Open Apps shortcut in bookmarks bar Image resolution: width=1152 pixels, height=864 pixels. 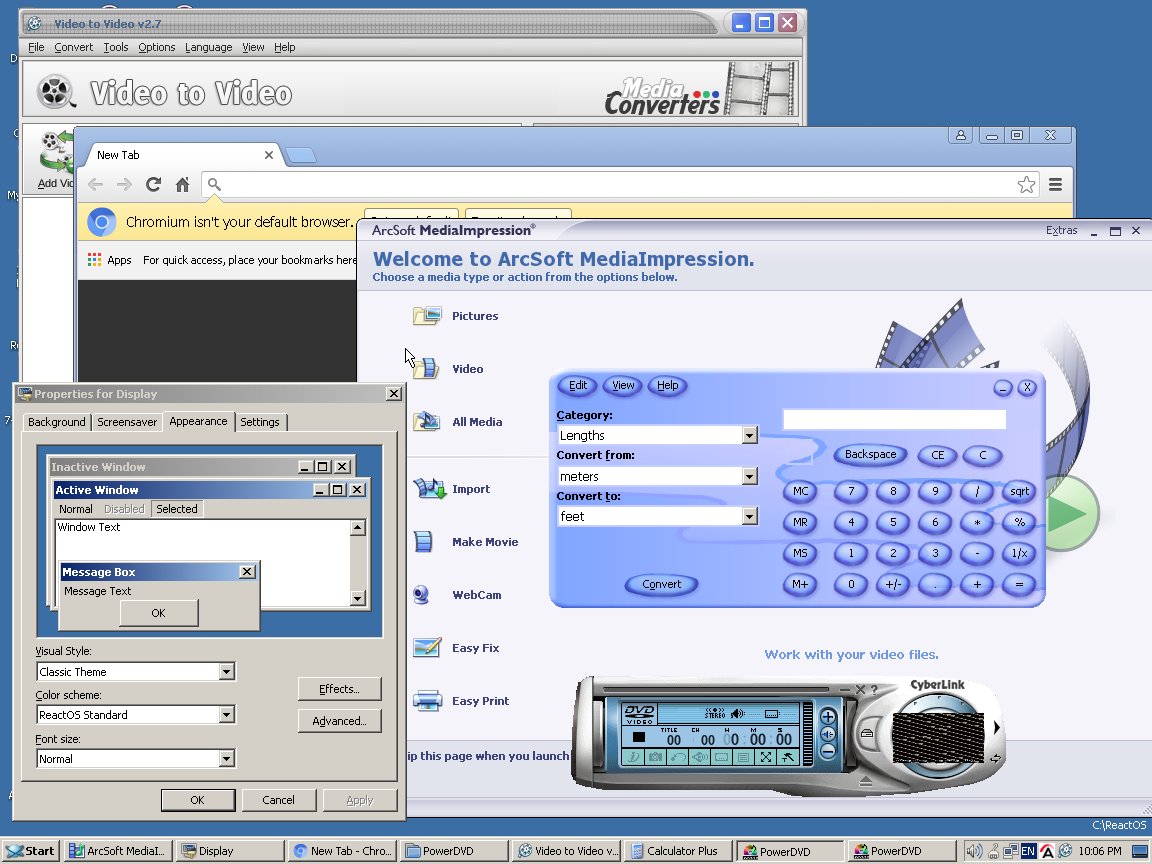click(109, 260)
